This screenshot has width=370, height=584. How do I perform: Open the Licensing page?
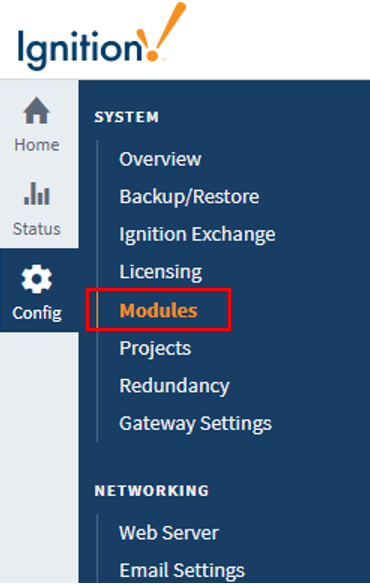pyautogui.click(x=161, y=272)
